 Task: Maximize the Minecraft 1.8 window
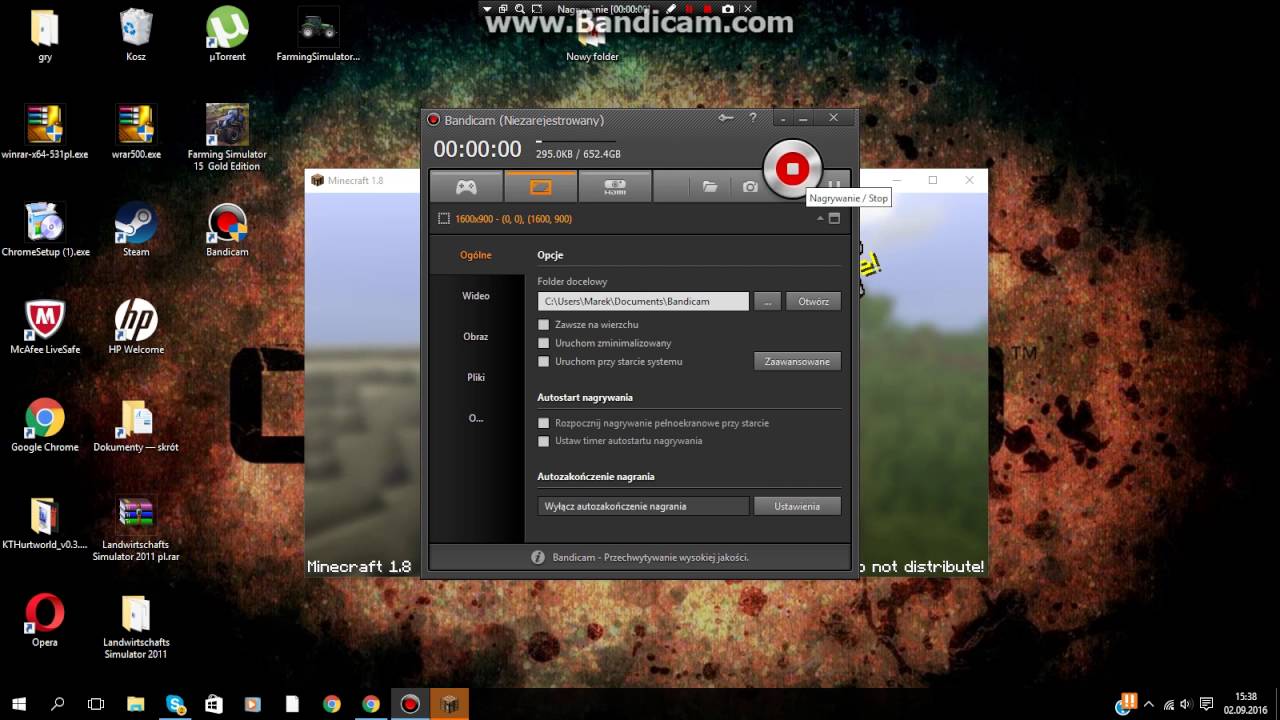click(x=933, y=180)
